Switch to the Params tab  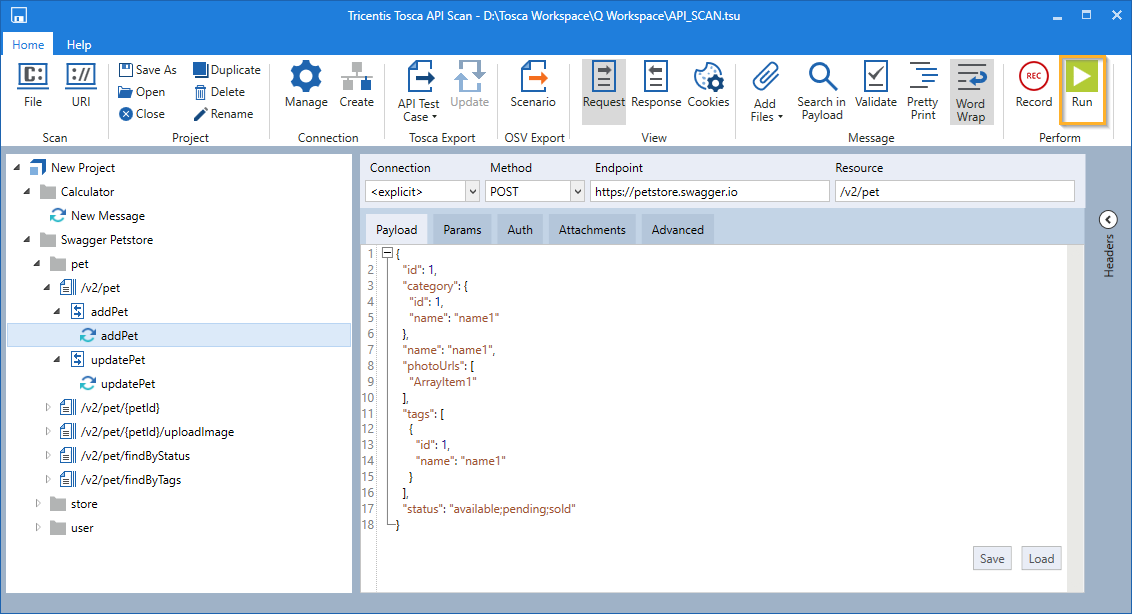(462, 230)
